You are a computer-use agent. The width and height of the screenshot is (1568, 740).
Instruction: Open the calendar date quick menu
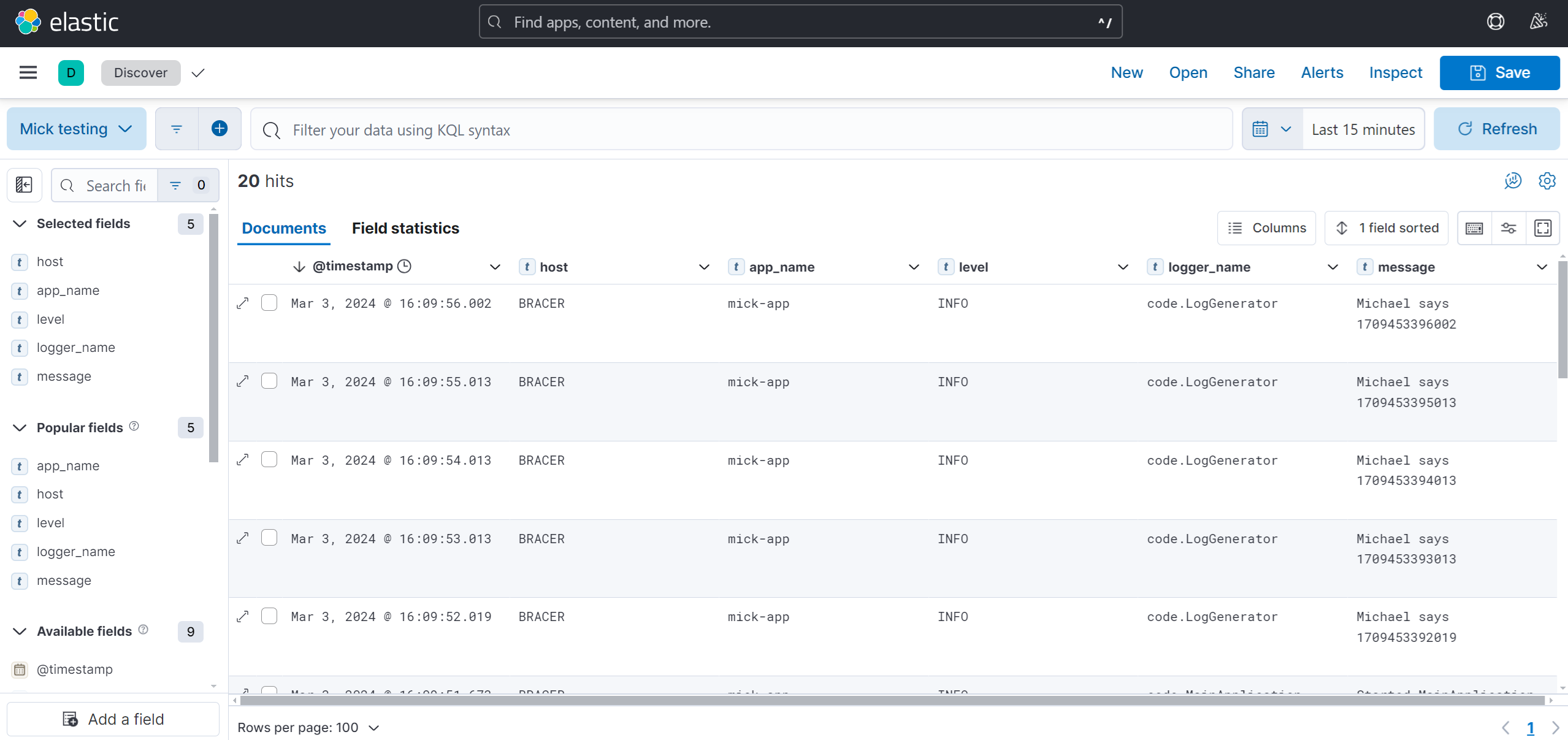click(x=1272, y=129)
